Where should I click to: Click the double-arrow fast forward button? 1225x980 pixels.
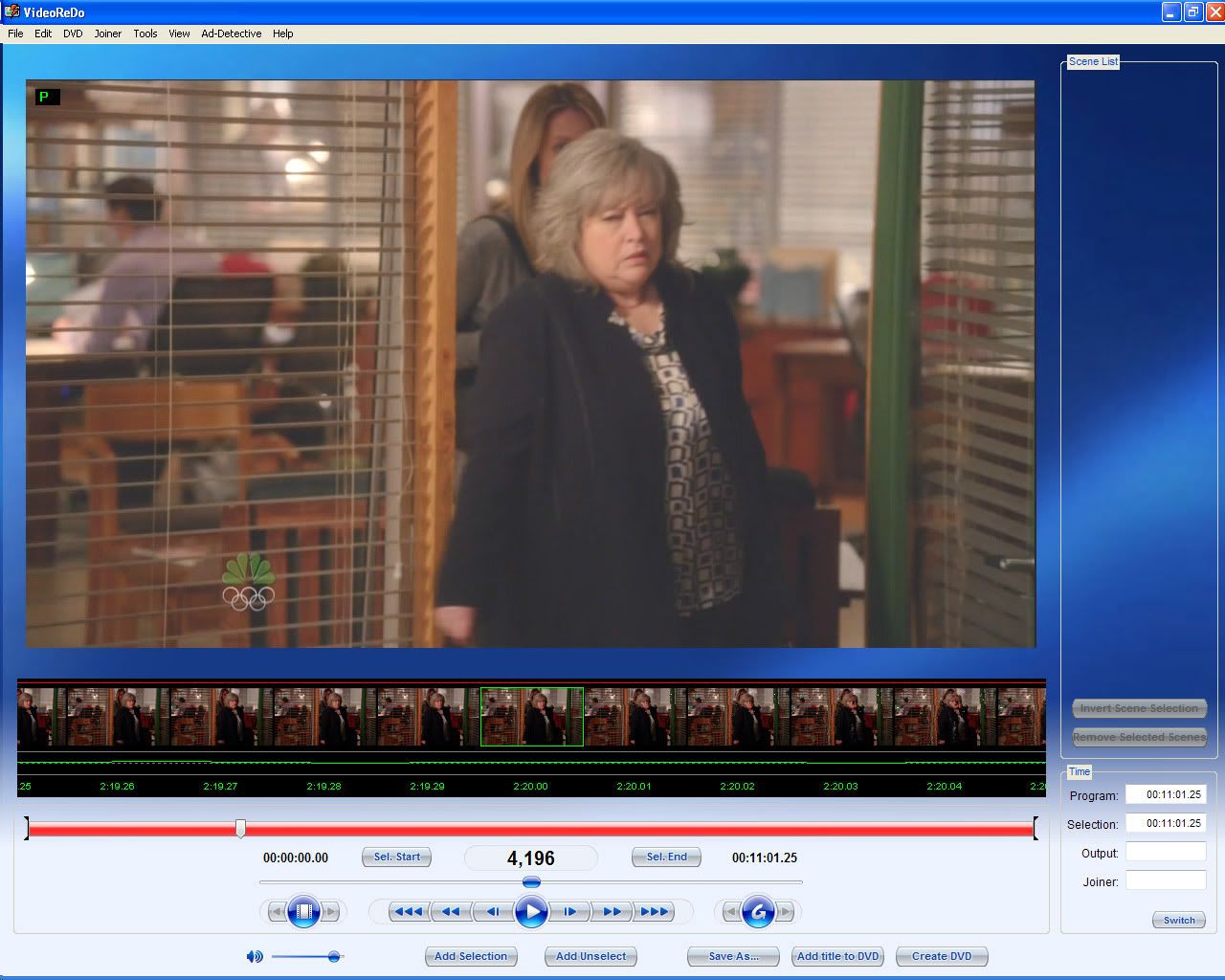click(612, 912)
